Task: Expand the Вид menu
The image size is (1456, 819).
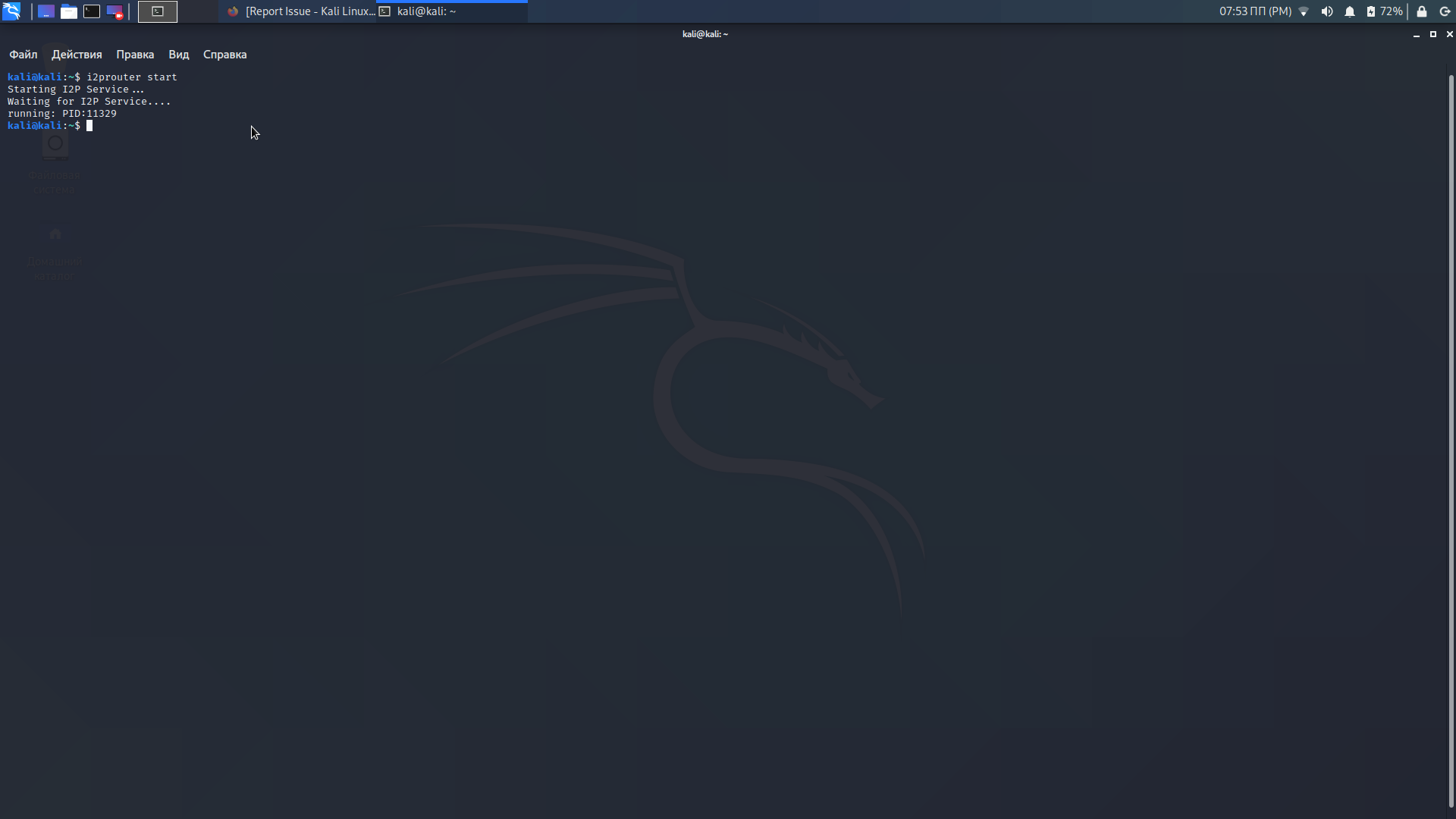Action: [179, 55]
